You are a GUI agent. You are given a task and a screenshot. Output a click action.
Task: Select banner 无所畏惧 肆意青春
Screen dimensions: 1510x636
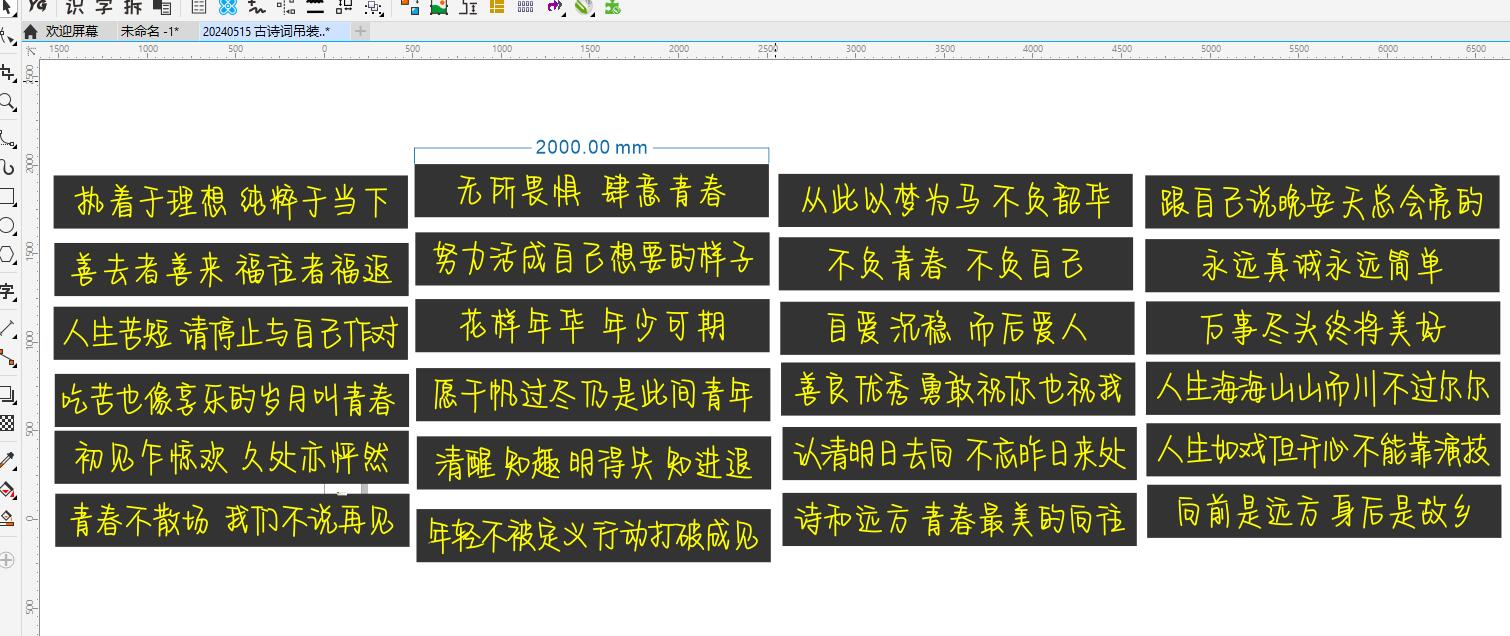(592, 190)
